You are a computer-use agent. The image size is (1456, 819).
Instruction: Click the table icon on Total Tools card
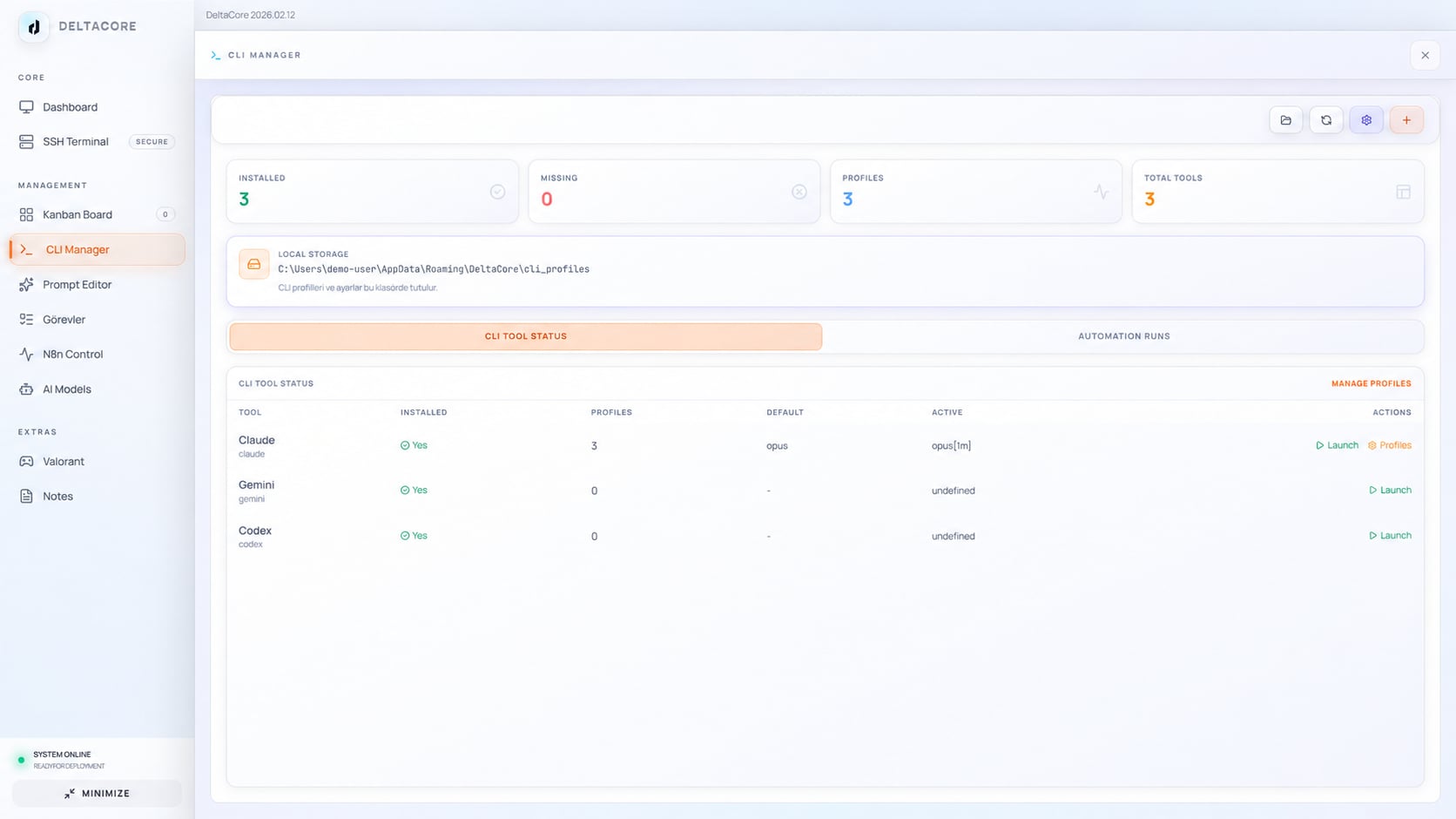[x=1403, y=192]
